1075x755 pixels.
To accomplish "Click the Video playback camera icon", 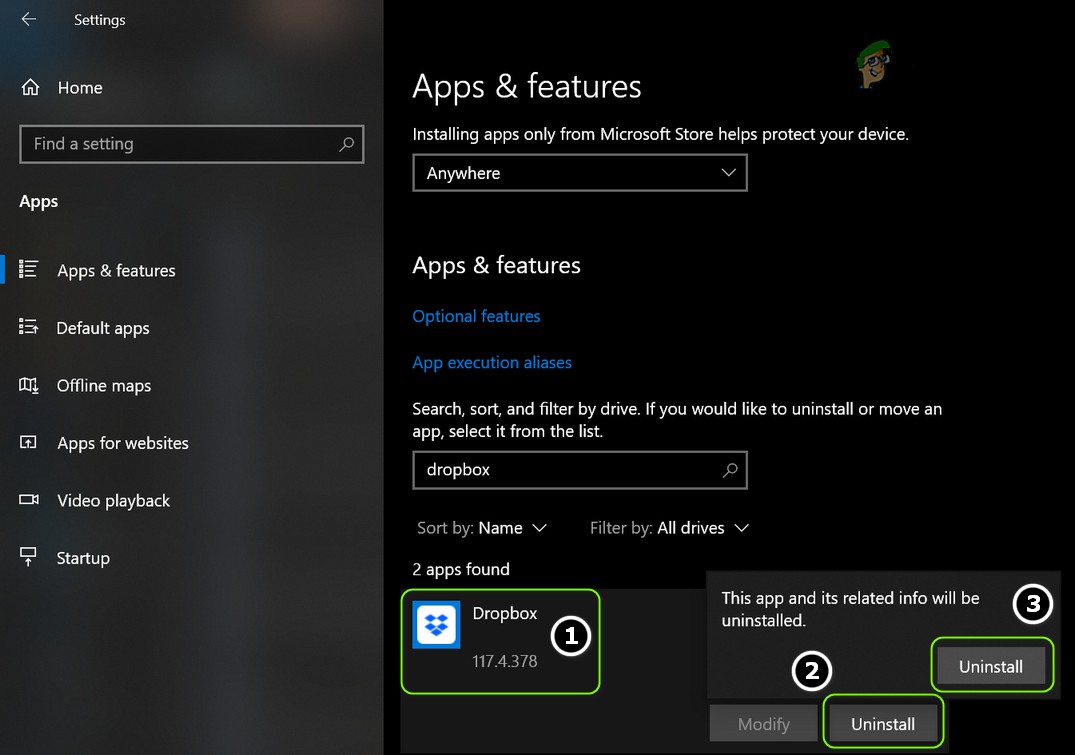I will 29,499.
